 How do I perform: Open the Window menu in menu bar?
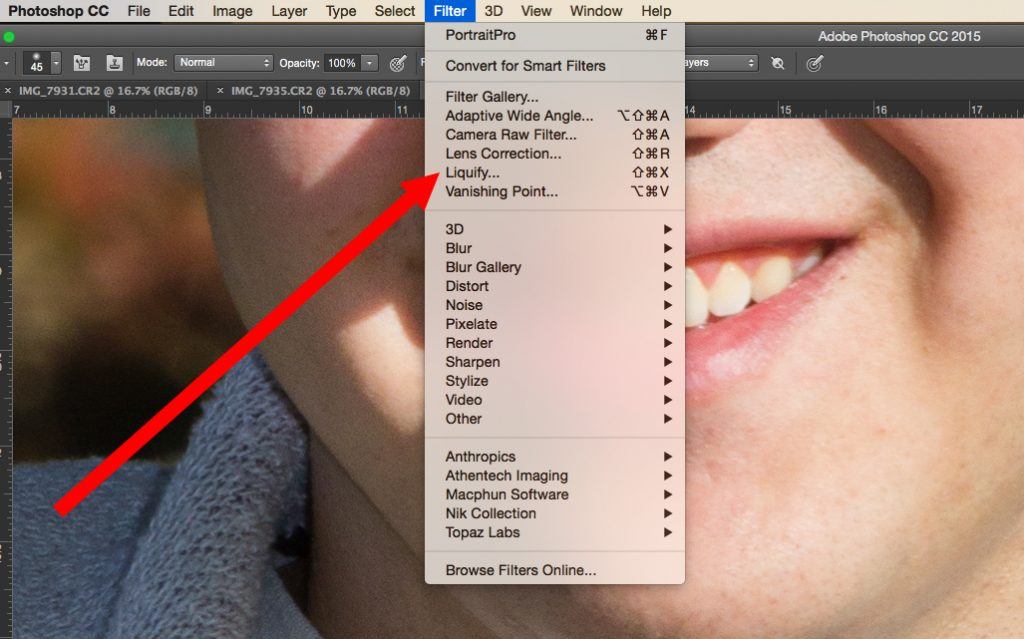(595, 11)
